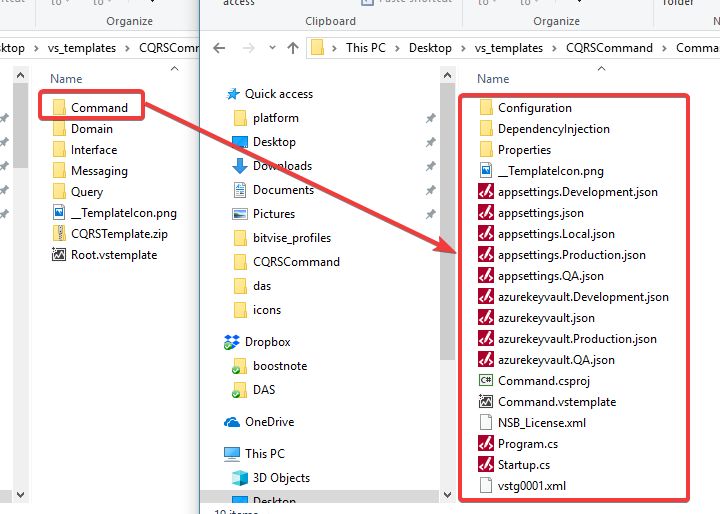Open Dropbox in navigation pane
This screenshot has height=514, width=720.
pyautogui.click(x=257, y=342)
